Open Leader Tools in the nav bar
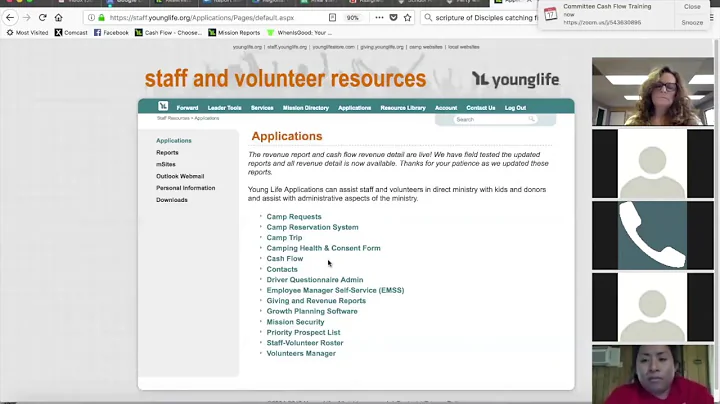The width and height of the screenshot is (720, 404). tap(225, 108)
